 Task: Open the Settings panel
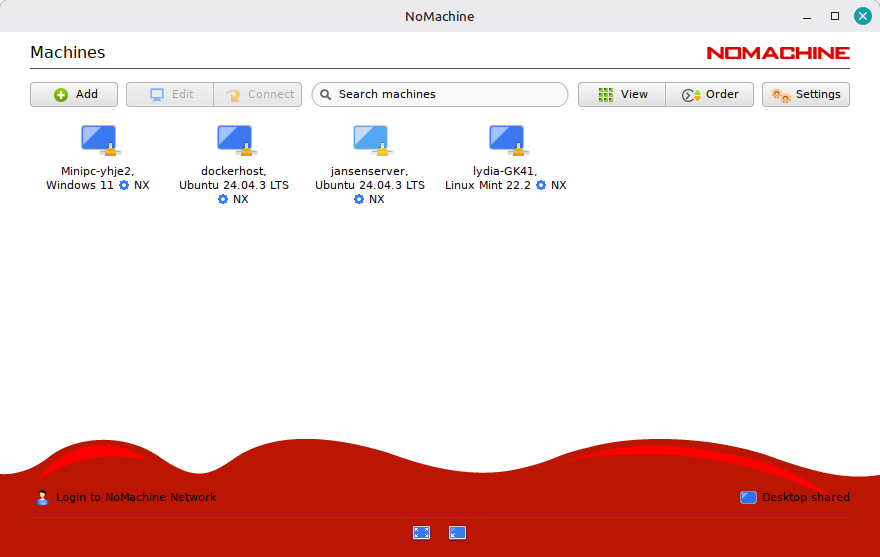[x=806, y=94]
